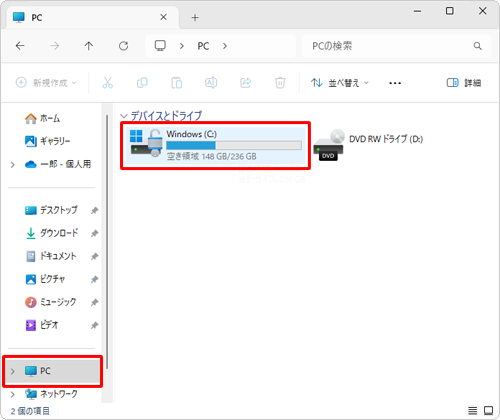Select PC in the navigation pane

point(52,371)
